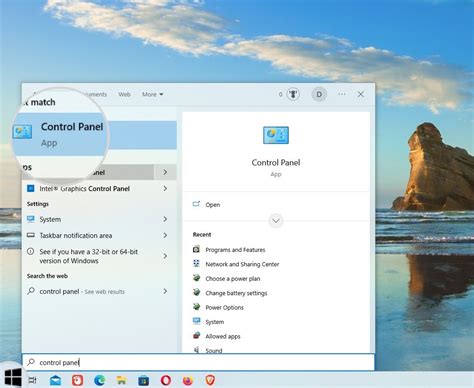Image resolution: width=474 pixels, height=388 pixels.
Task: Switch to the Web search tab
Action: pos(124,94)
